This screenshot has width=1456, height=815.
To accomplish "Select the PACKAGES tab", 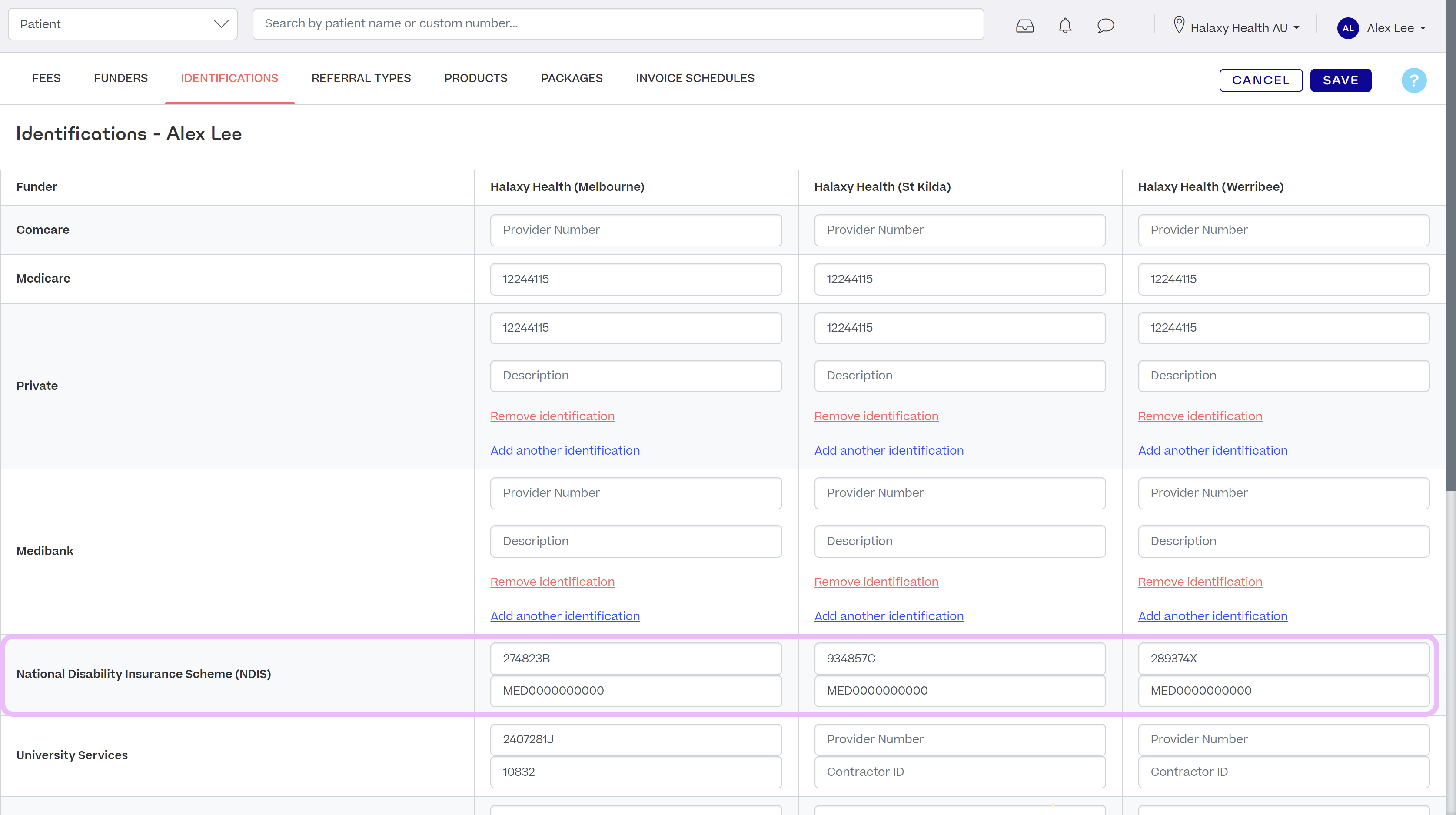I will pos(572,78).
